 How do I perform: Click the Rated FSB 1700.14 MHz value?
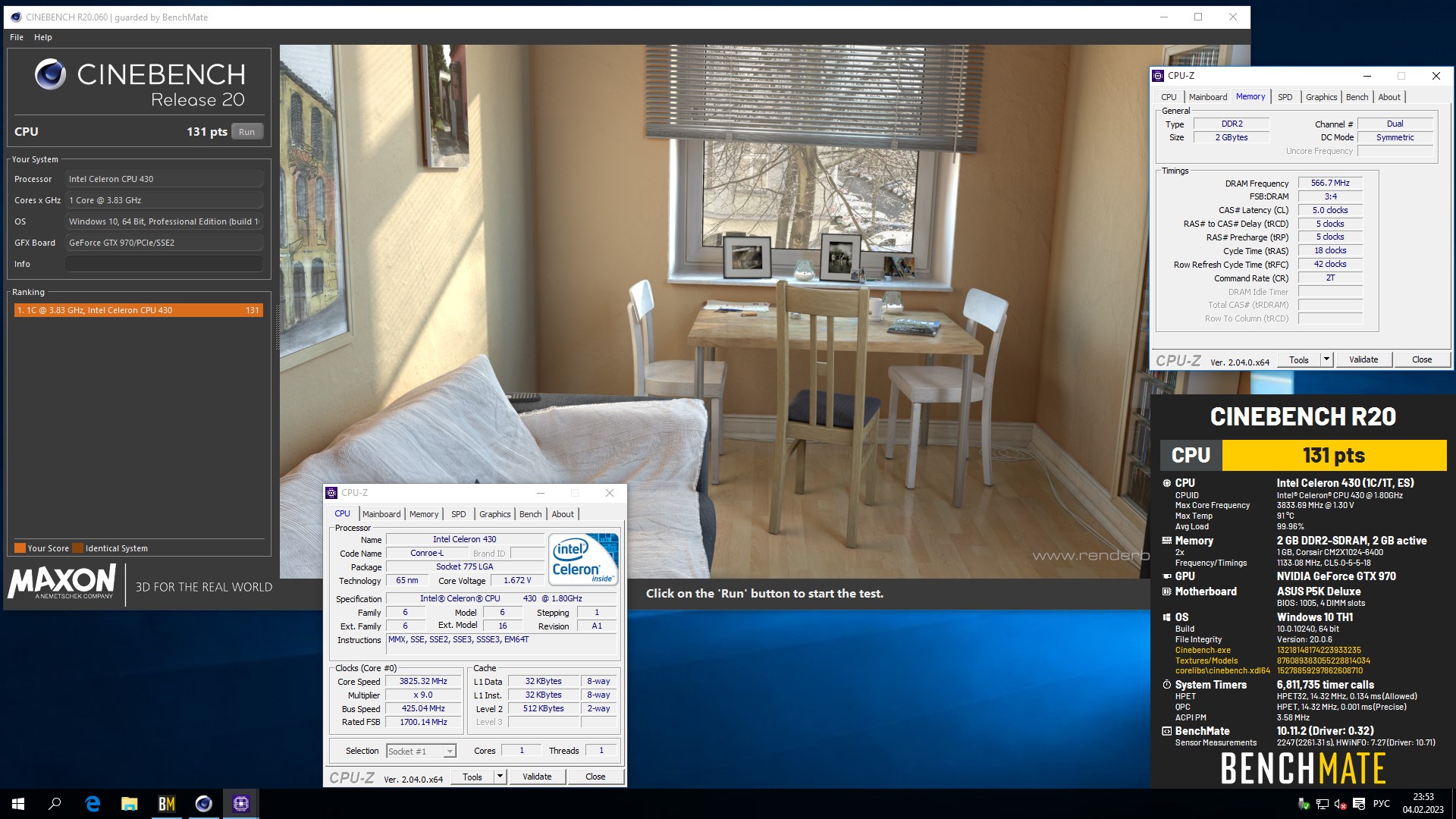pos(423,722)
